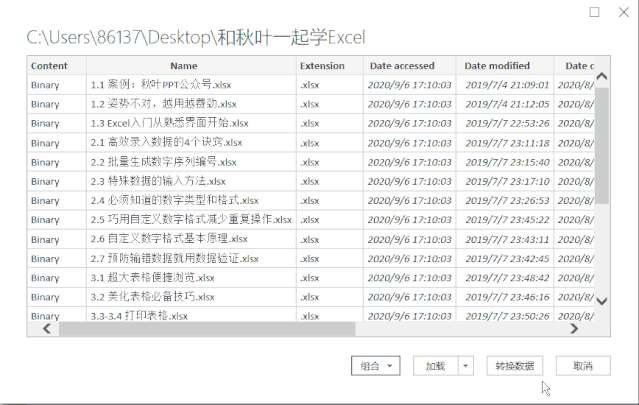Select file 3.3-3.4 打印表格.xlsx

(x=139, y=316)
